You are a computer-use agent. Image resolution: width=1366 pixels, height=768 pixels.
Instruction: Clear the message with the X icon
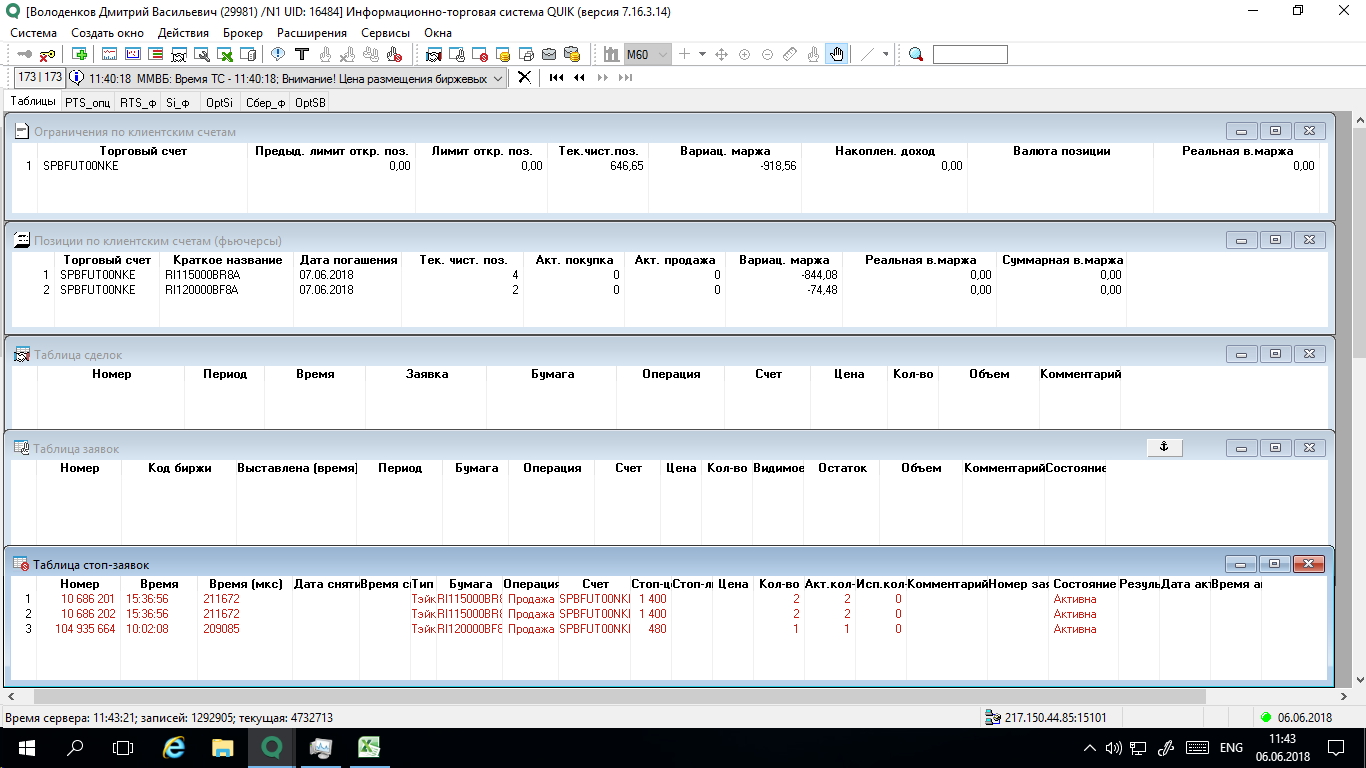(523, 78)
